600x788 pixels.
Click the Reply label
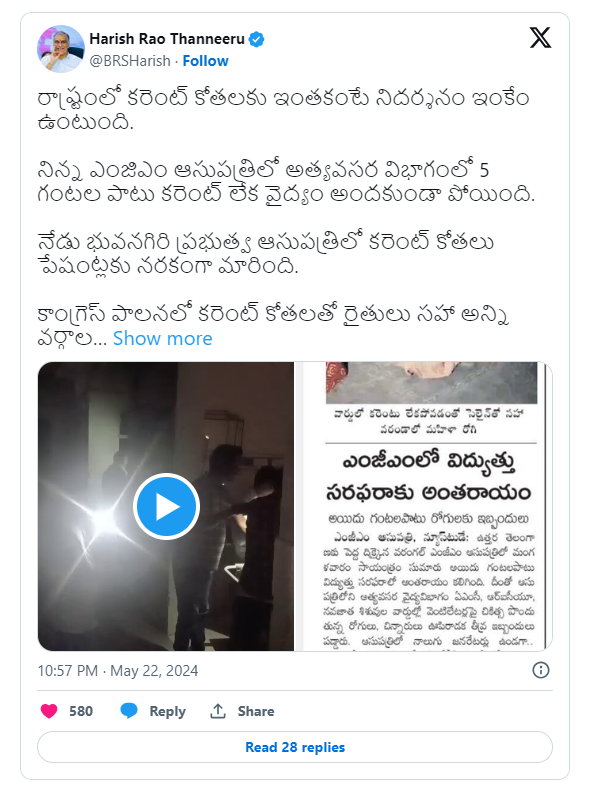click(x=167, y=712)
